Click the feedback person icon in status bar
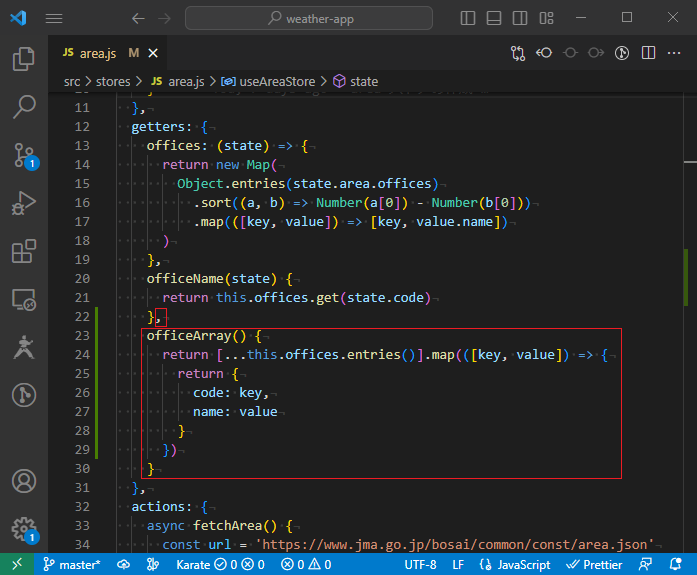 coord(645,564)
